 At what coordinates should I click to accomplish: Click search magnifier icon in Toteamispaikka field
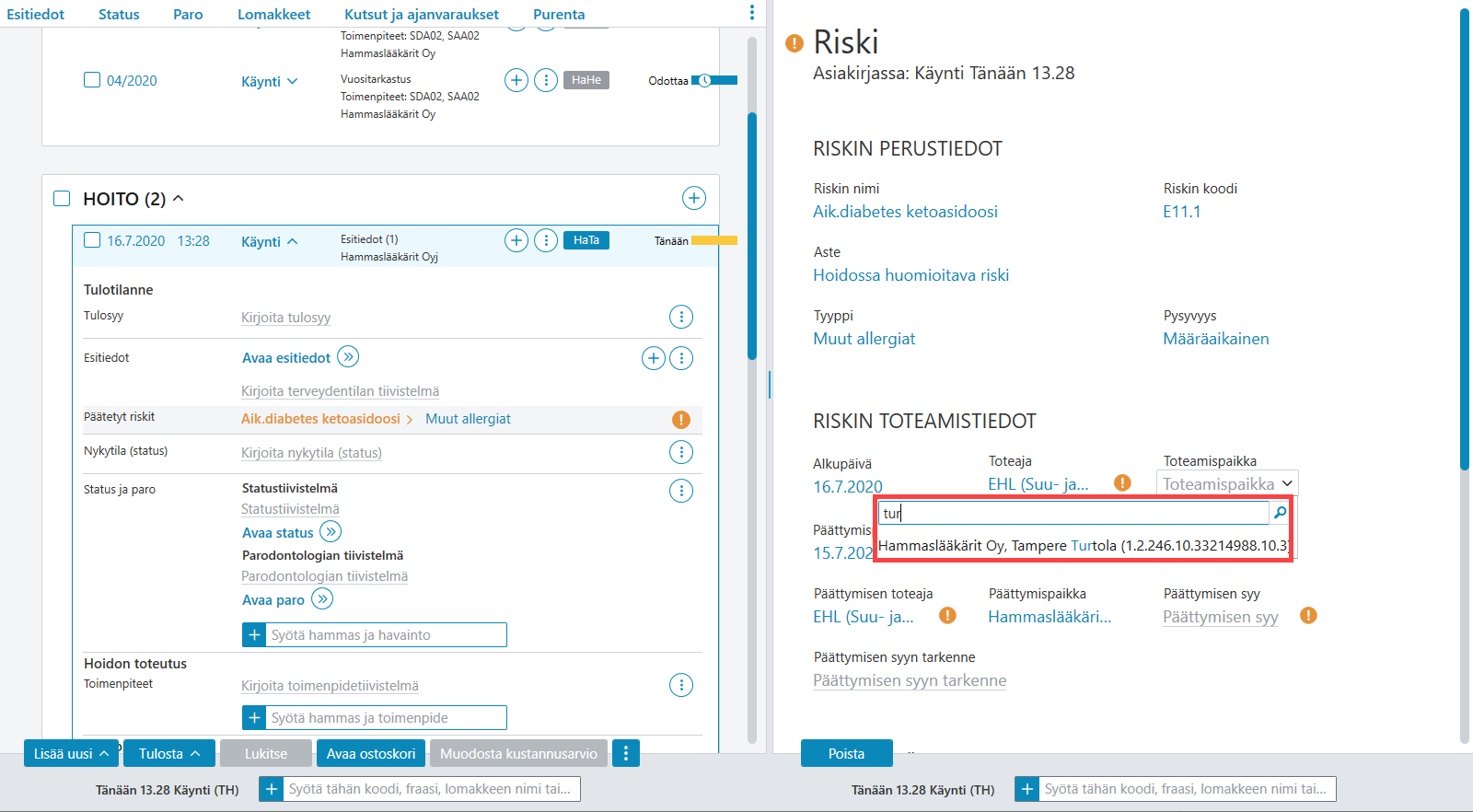coord(1280,513)
